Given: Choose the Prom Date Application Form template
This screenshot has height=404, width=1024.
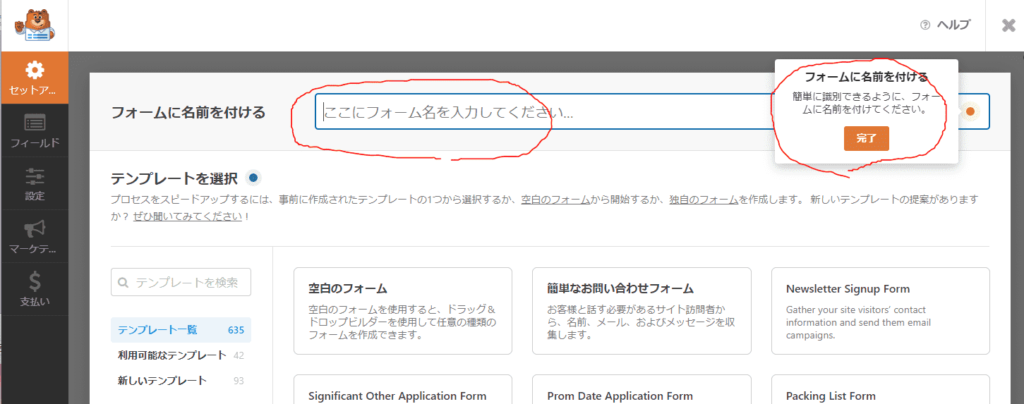Looking at the screenshot, I should (641, 389).
